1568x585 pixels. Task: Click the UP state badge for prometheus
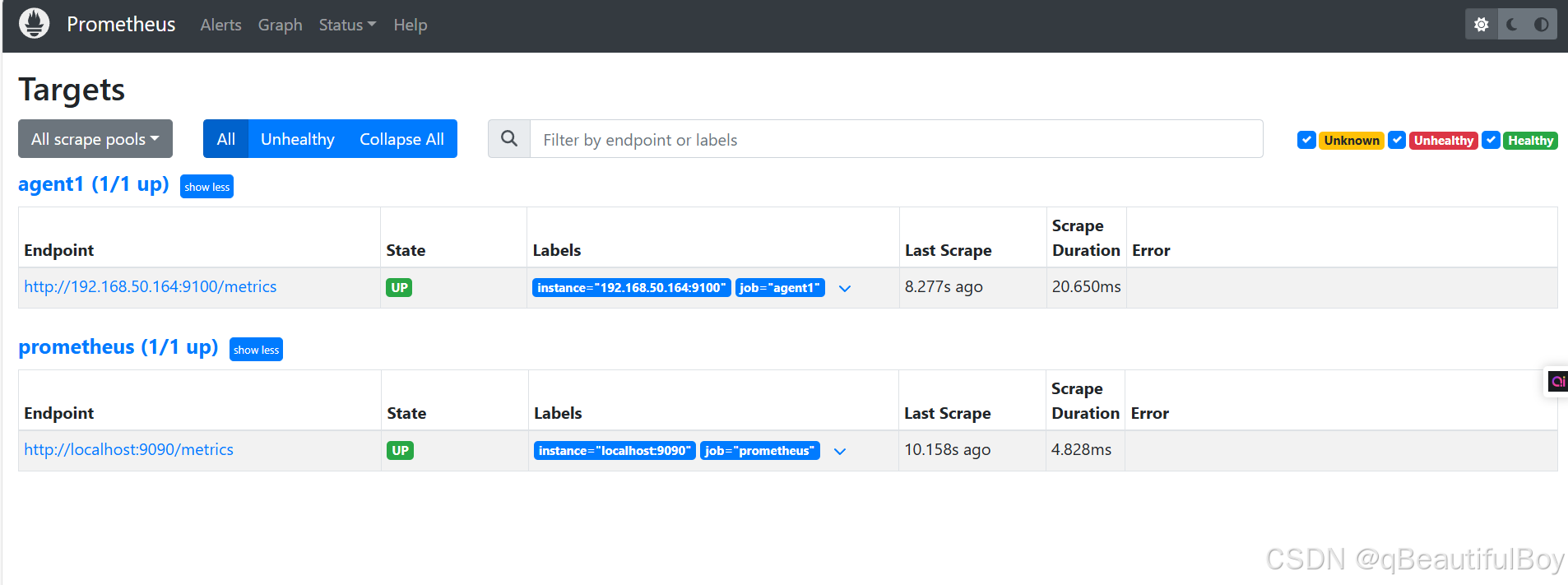click(x=400, y=450)
